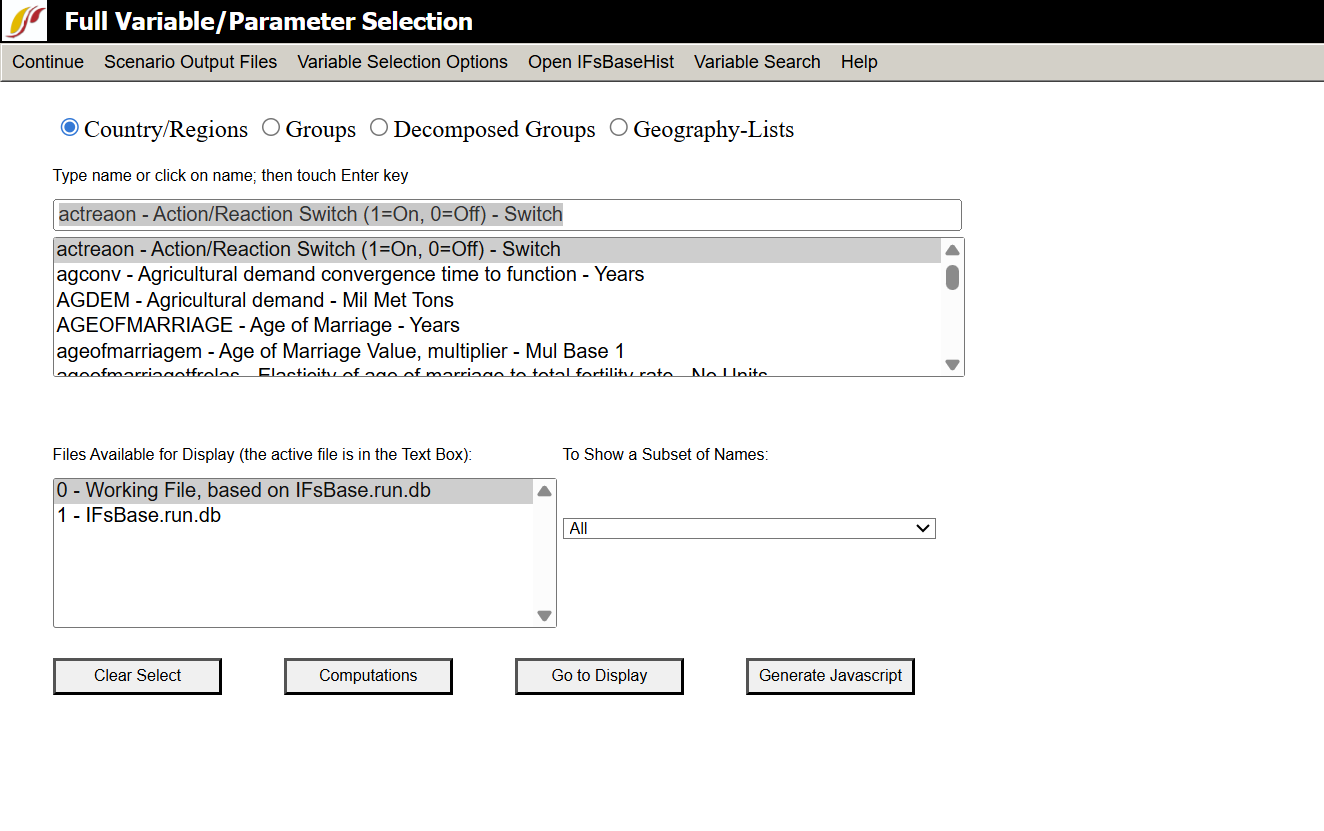Image resolution: width=1324 pixels, height=831 pixels.
Task: Open the Variable Search menu
Action: [x=757, y=62]
